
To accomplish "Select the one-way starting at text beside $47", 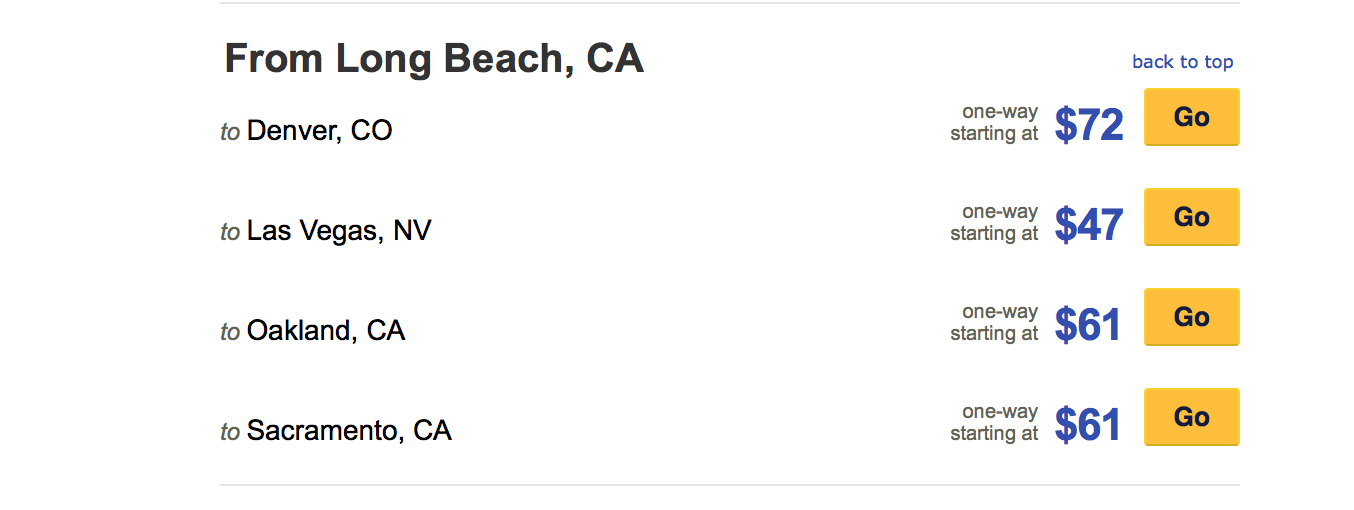I will (994, 223).
